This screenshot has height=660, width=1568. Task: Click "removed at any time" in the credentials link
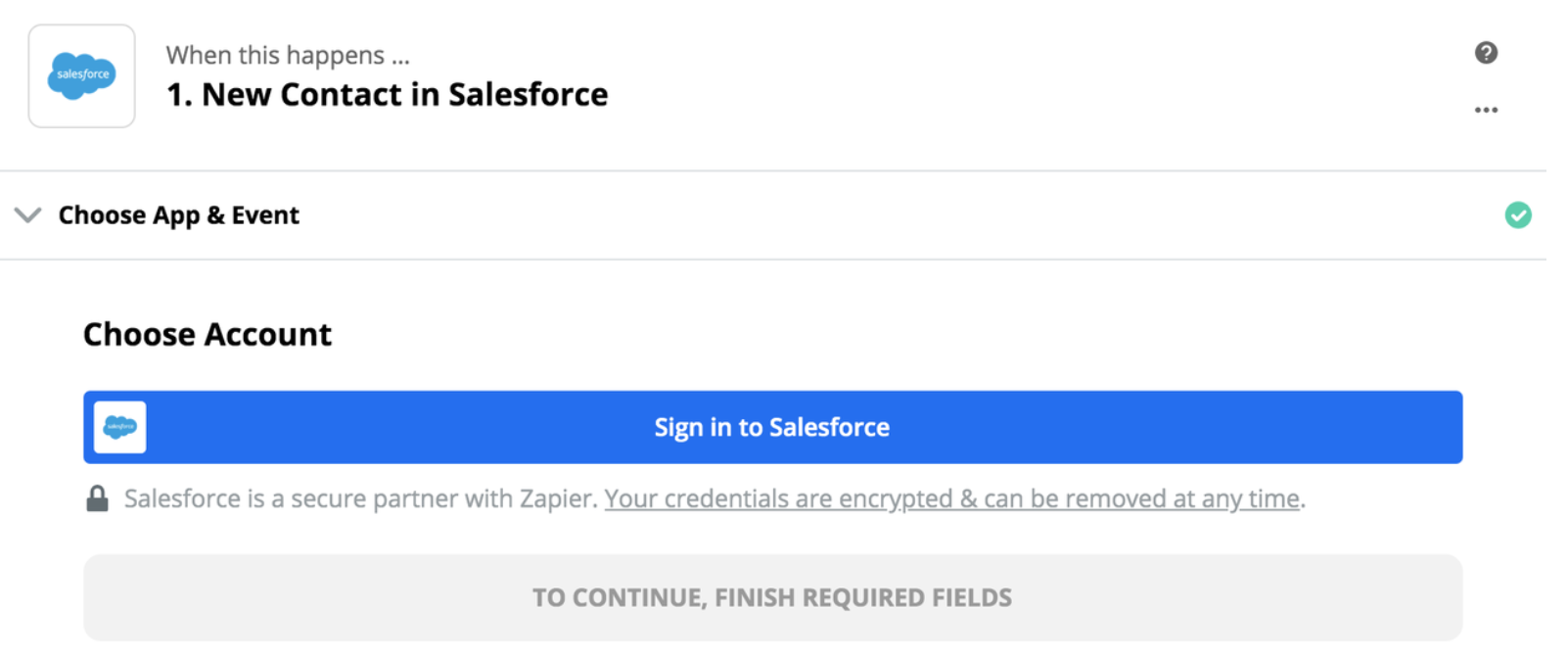coord(1165,499)
